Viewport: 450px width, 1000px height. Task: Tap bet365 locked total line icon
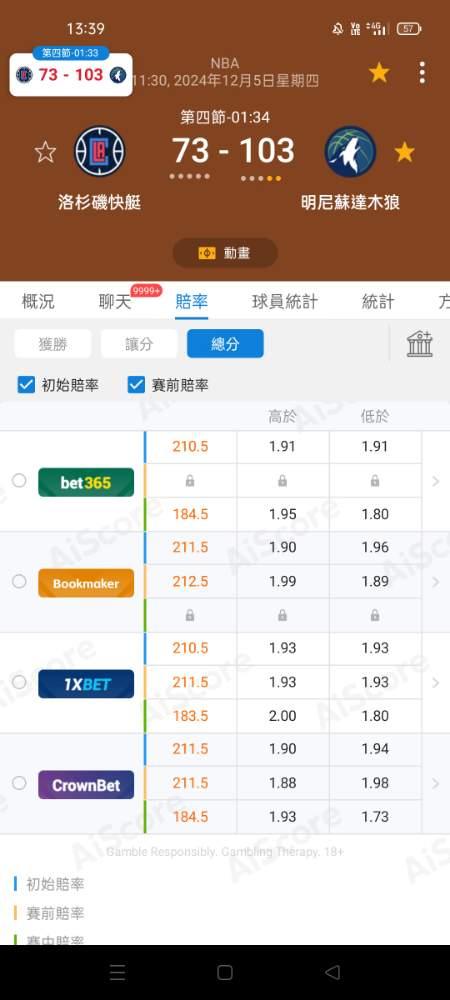(x=190, y=482)
